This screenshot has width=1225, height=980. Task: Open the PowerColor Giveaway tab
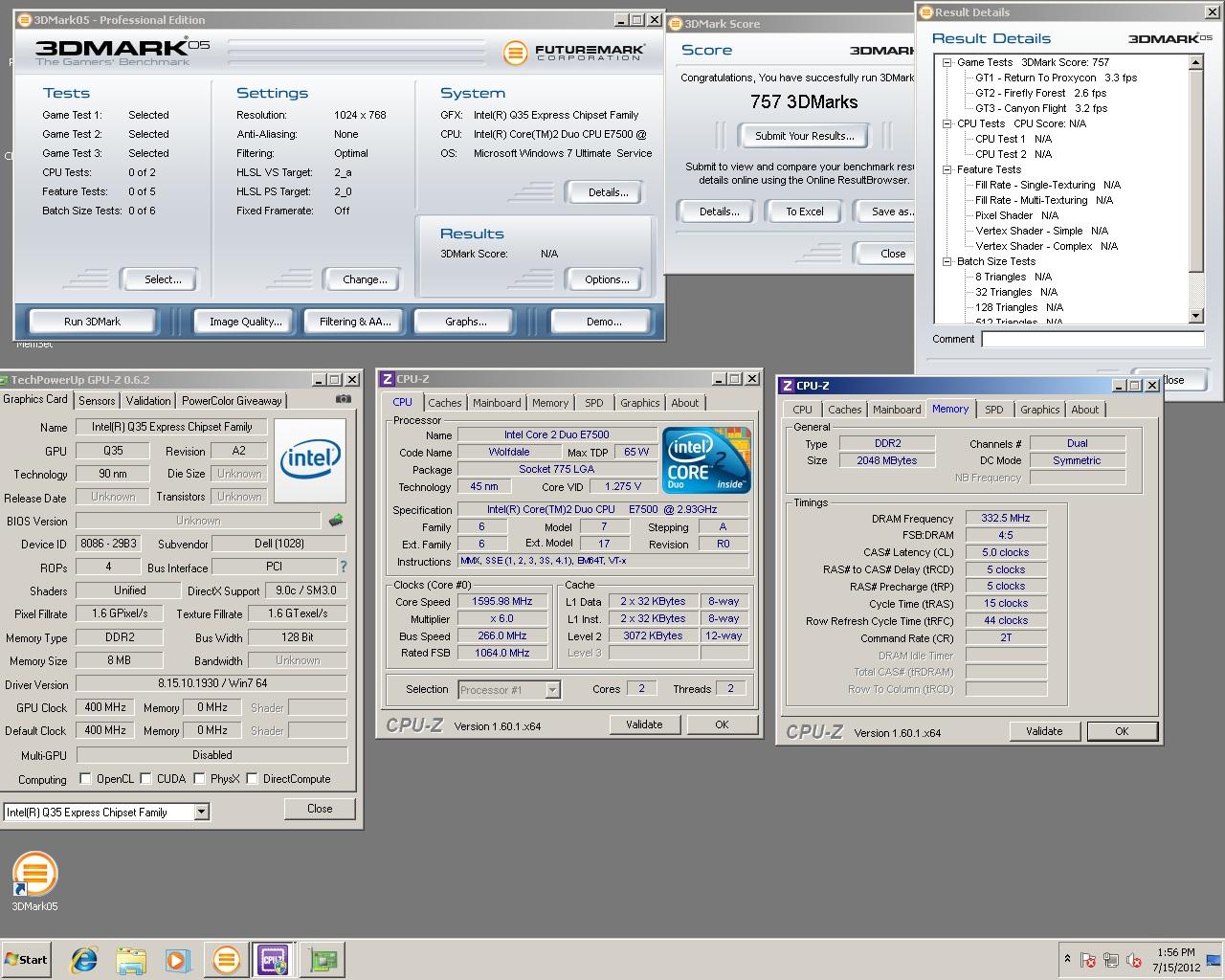[232, 401]
